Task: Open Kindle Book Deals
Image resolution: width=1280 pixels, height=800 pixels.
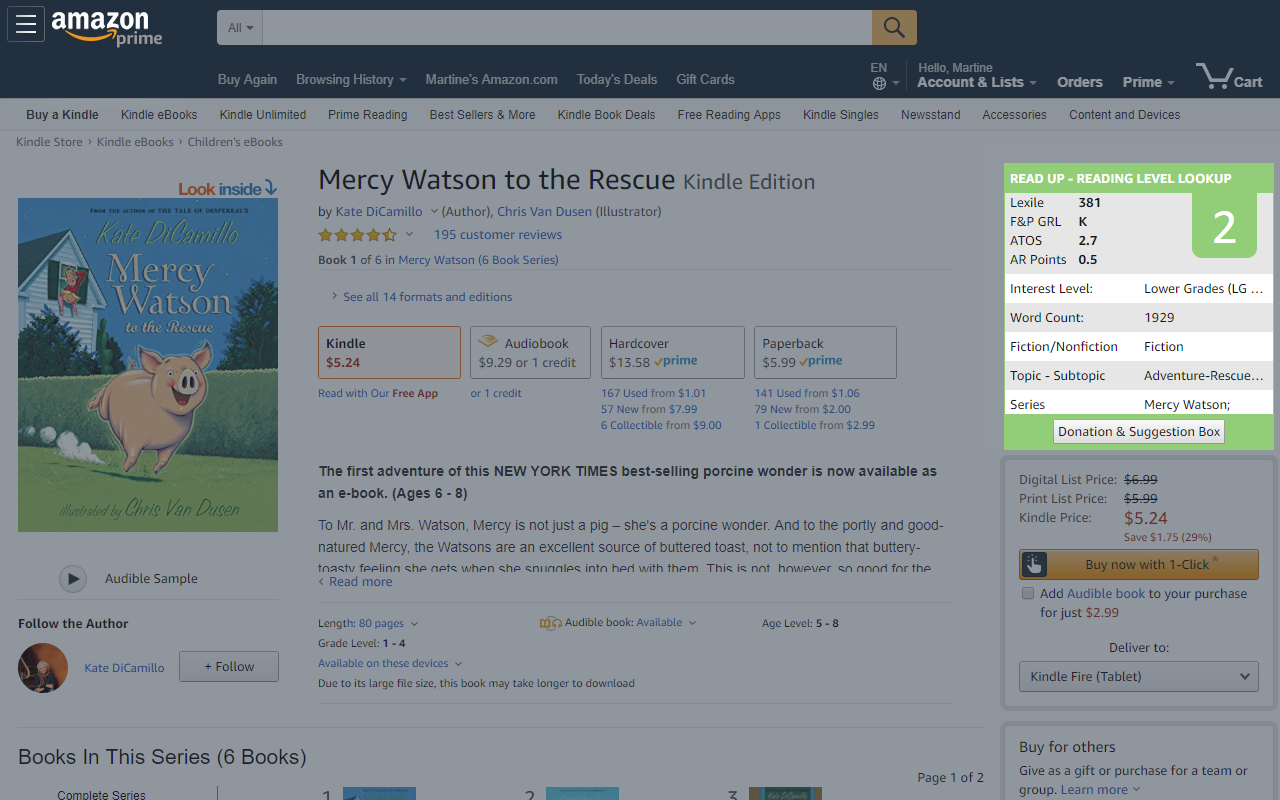Action: point(606,115)
